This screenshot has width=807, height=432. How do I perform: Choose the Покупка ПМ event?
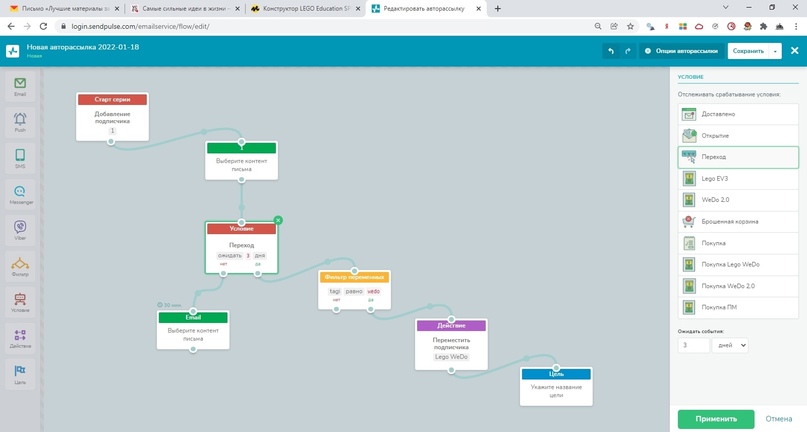click(x=738, y=307)
